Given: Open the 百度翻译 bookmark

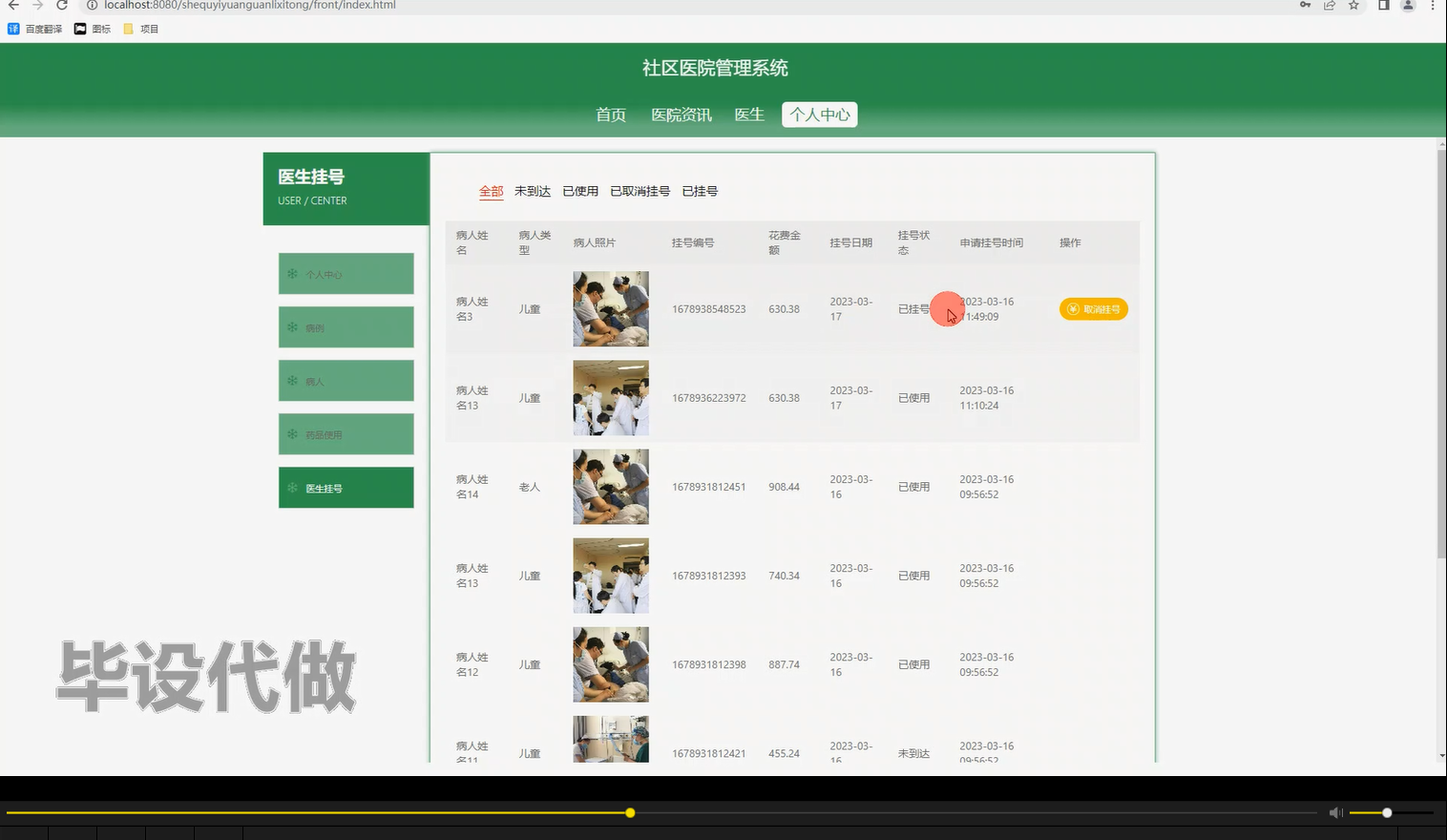Looking at the screenshot, I should click(x=36, y=28).
